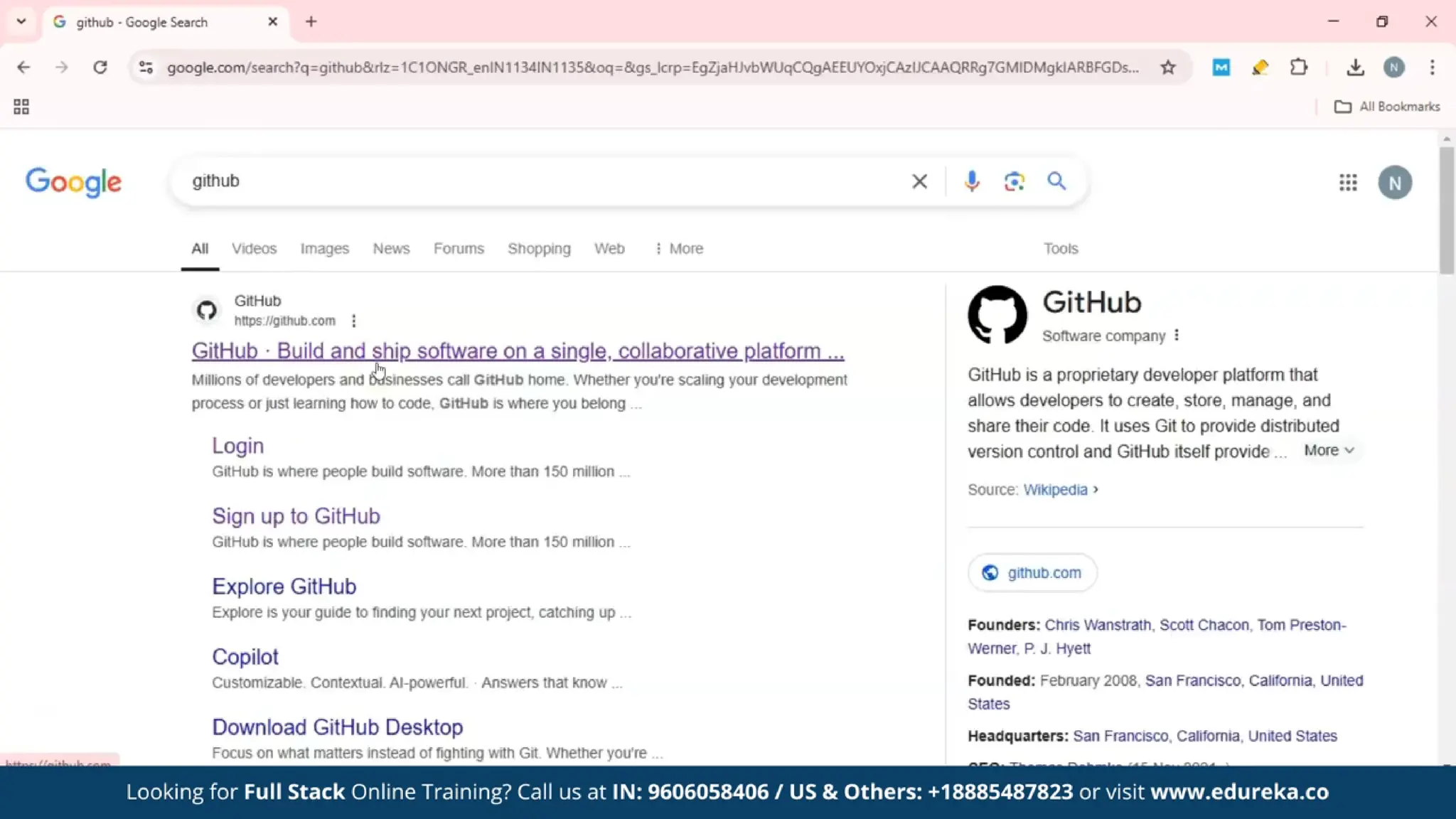
Task: Click the https://github.com result URL text
Action: coord(284,321)
